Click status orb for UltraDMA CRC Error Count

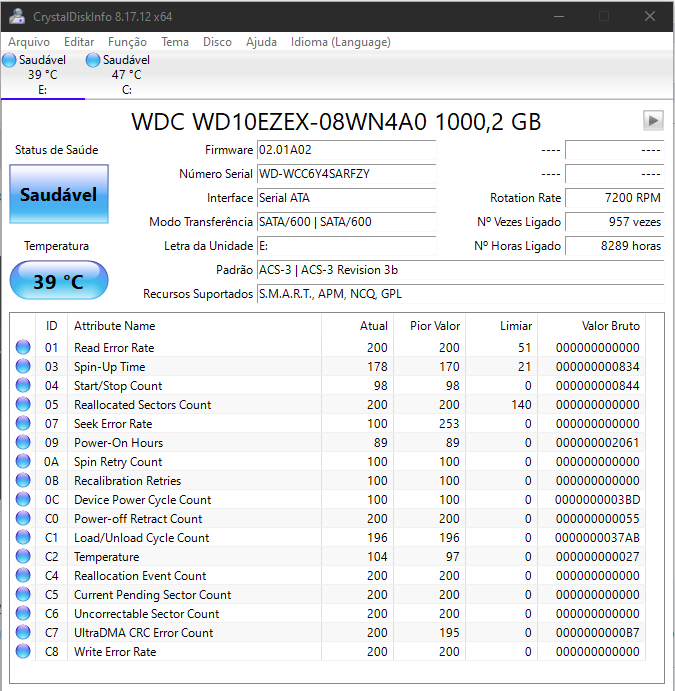pyautogui.click(x=23, y=632)
